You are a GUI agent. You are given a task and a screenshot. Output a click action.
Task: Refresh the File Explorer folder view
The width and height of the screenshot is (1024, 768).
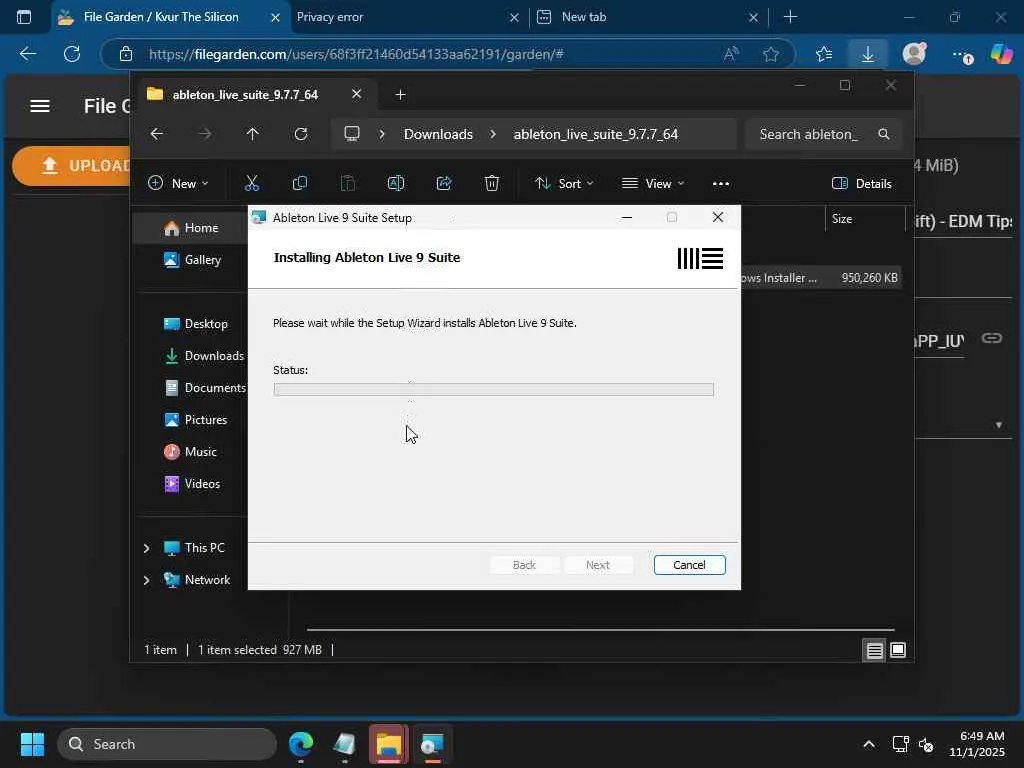[x=300, y=134]
